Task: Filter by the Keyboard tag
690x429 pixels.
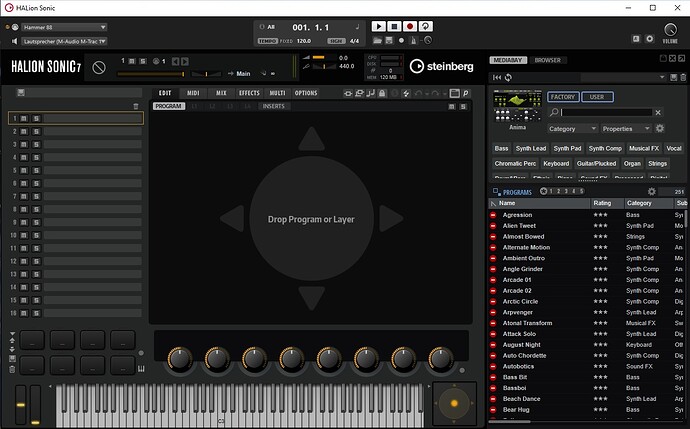Action: (x=556, y=163)
